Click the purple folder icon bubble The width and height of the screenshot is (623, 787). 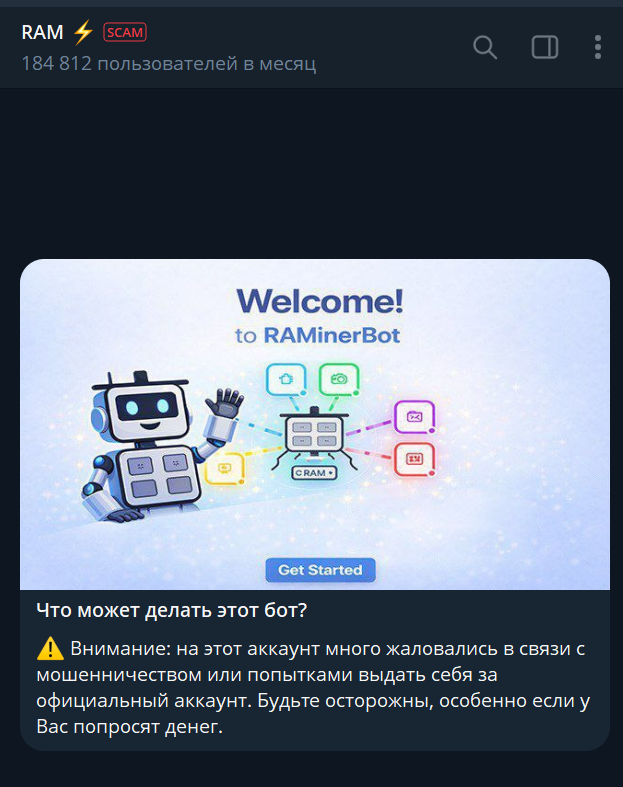click(414, 417)
